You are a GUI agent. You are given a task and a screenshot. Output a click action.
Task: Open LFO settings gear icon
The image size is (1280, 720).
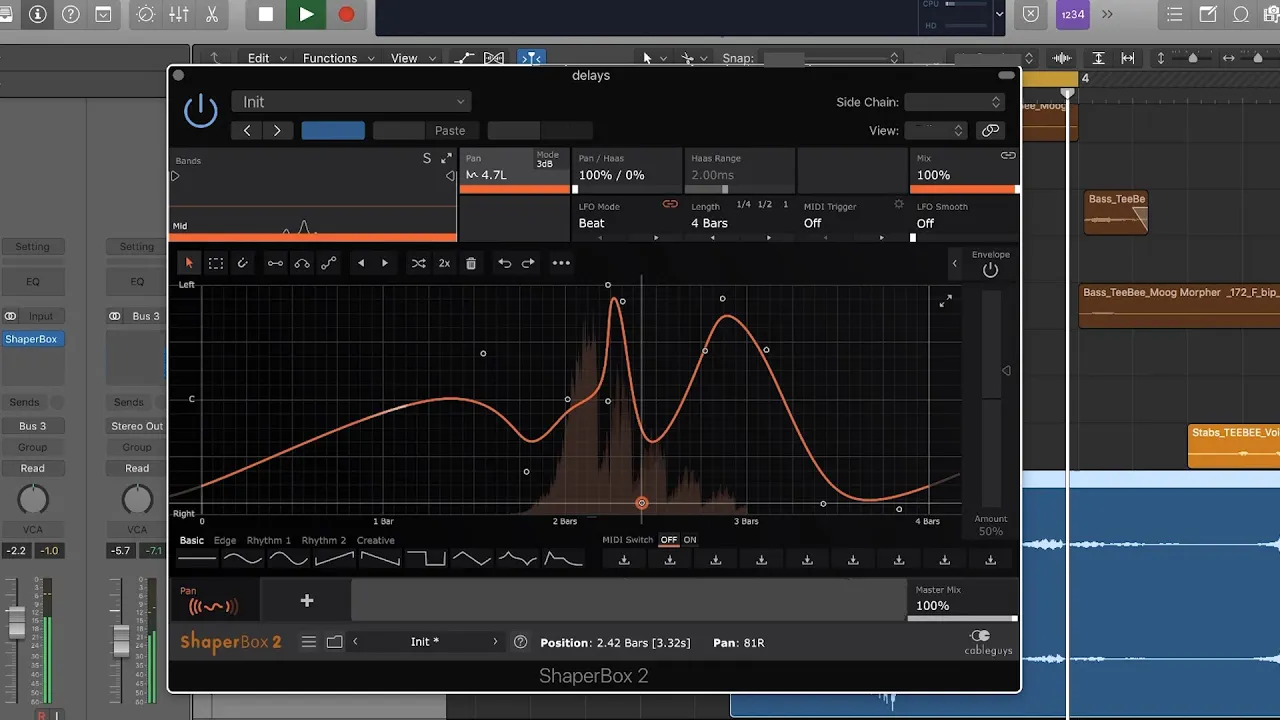click(898, 205)
